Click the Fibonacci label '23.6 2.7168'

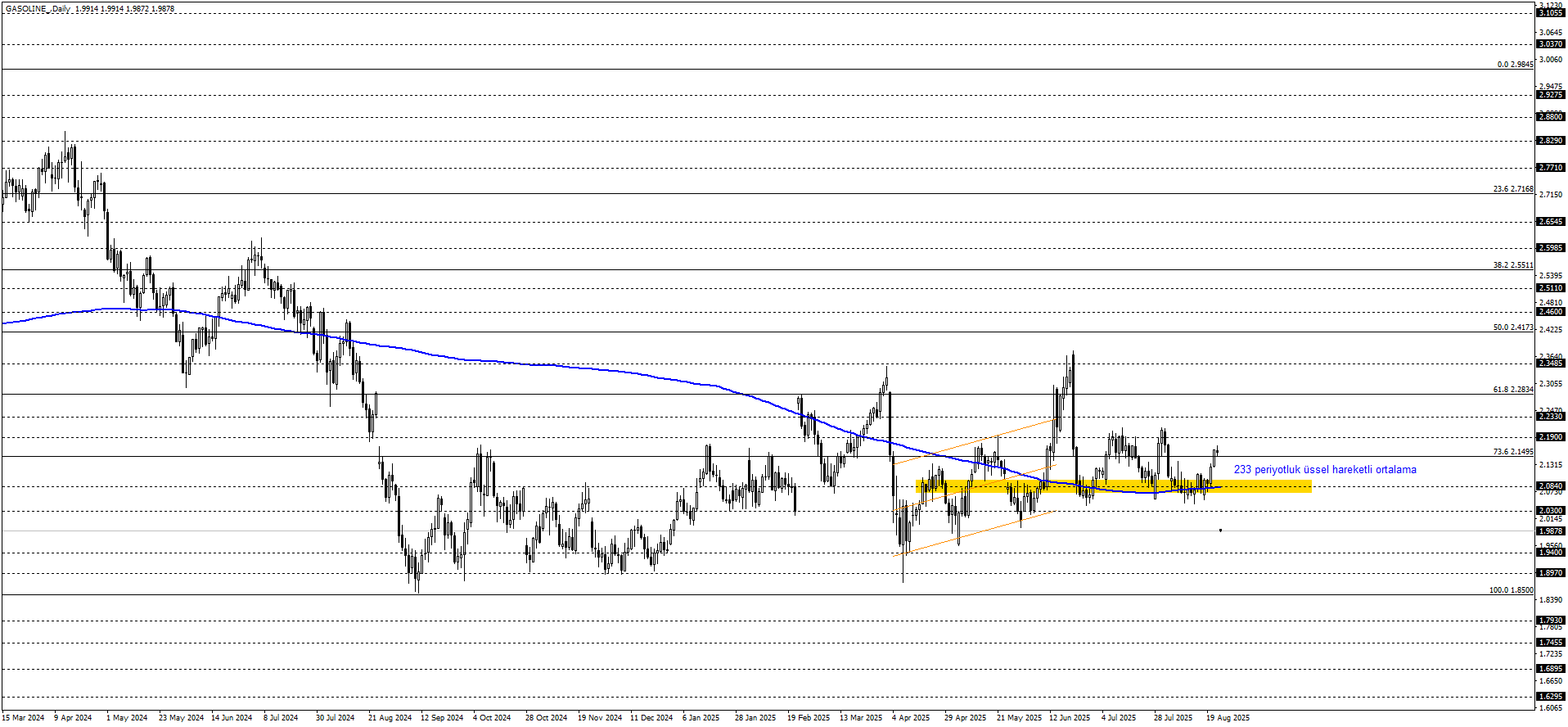tap(1513, 189)
